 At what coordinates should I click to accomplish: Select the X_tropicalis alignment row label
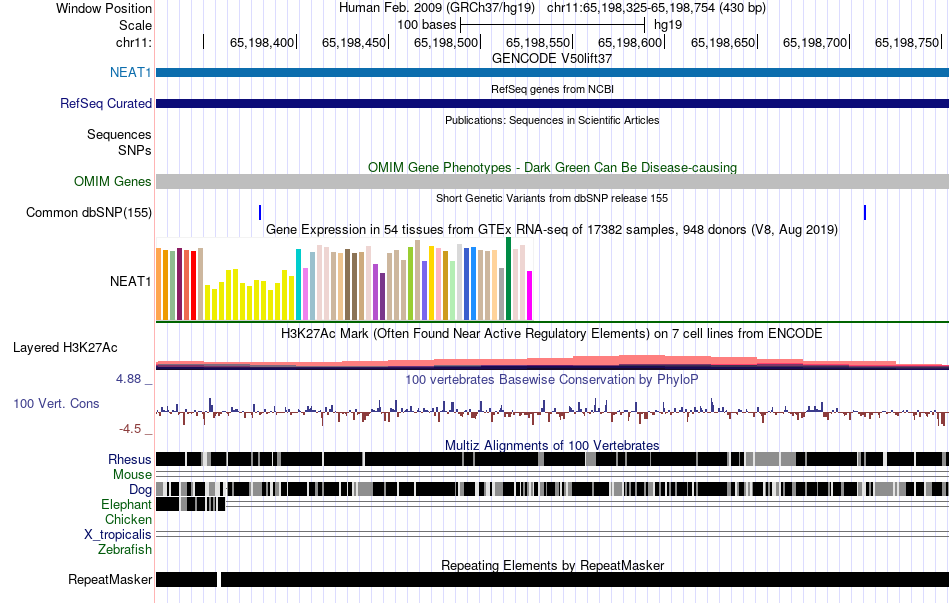118,535
